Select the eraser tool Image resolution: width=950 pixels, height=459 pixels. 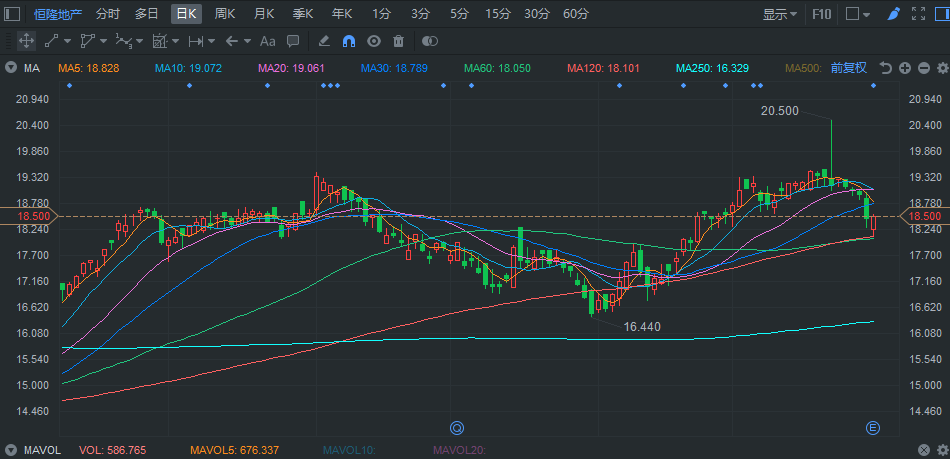[324, 41]
